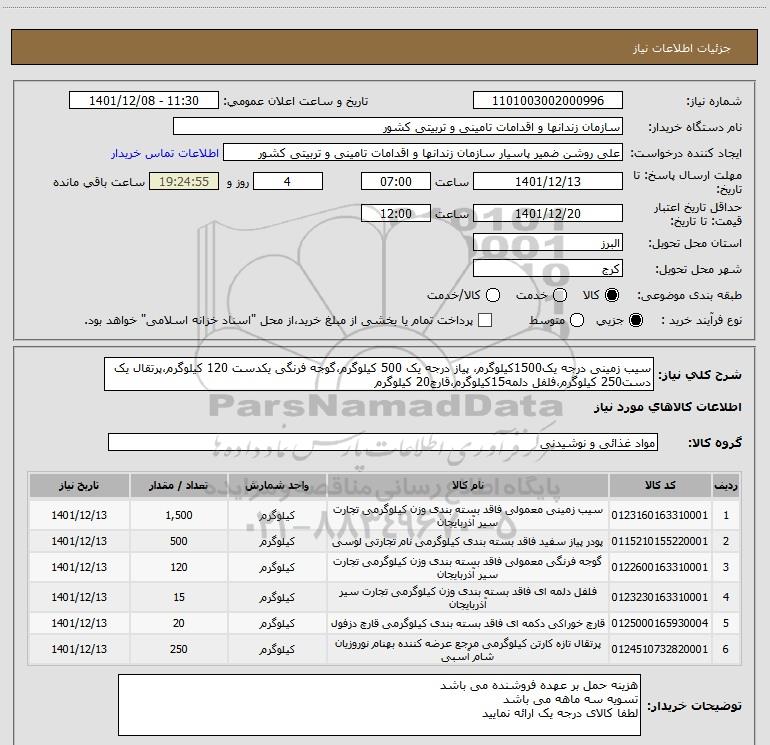
Task: Click the quantity cell 15
Action: (179, 597)
